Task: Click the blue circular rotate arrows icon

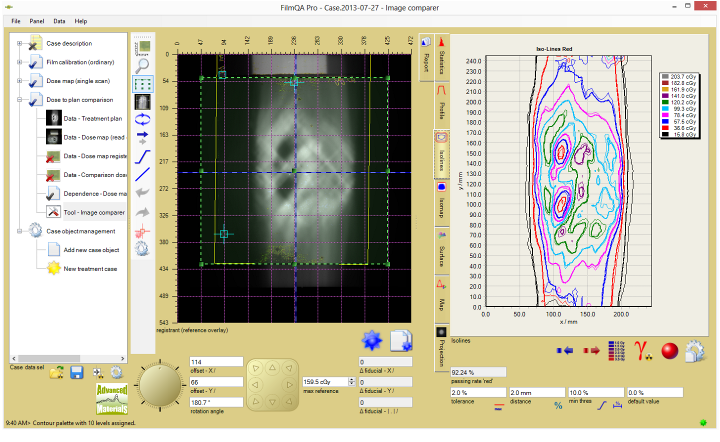Action: (142, 119)
